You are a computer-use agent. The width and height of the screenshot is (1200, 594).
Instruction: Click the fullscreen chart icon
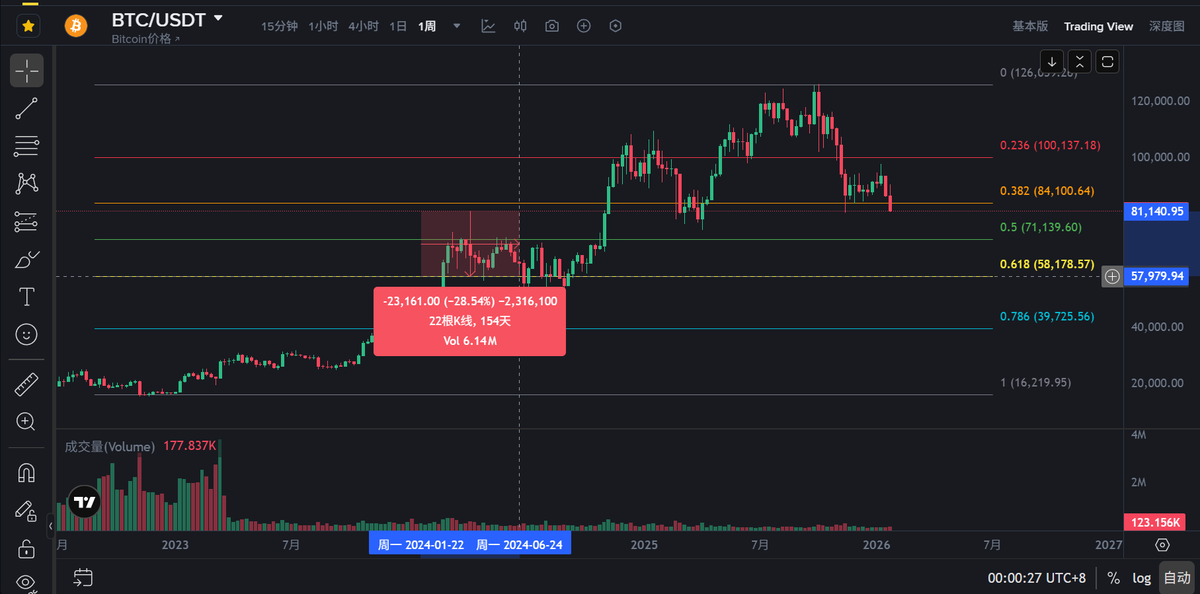[x=1107, y=61]
